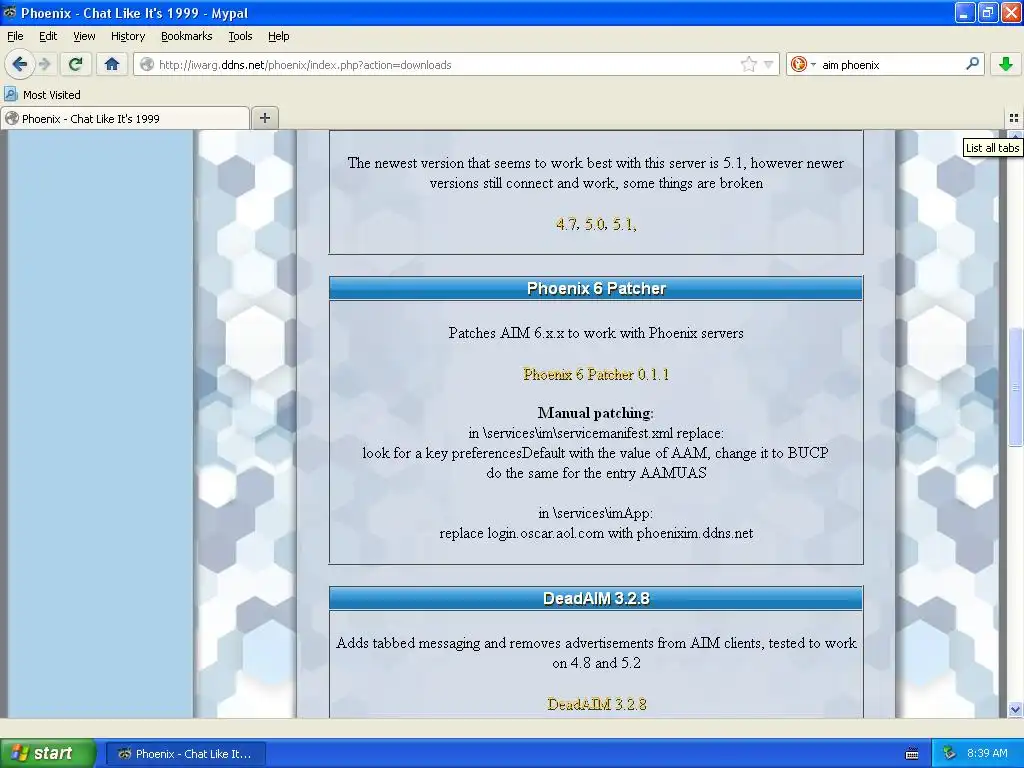Click the network tray icon near clock
Screen dimensions: 1024x768
coord(950,753)
